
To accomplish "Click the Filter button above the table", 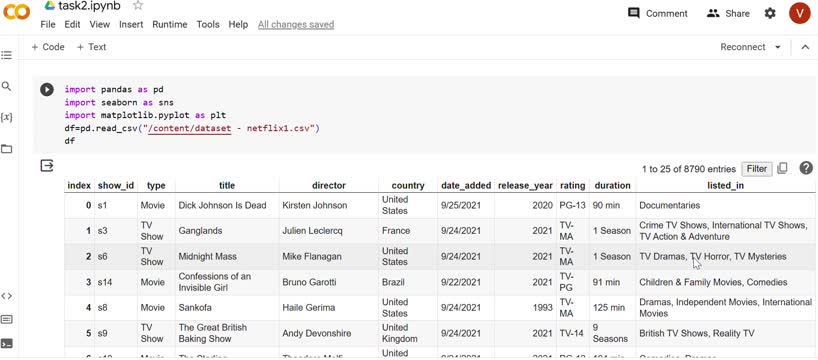I will (x=756, y=169).
